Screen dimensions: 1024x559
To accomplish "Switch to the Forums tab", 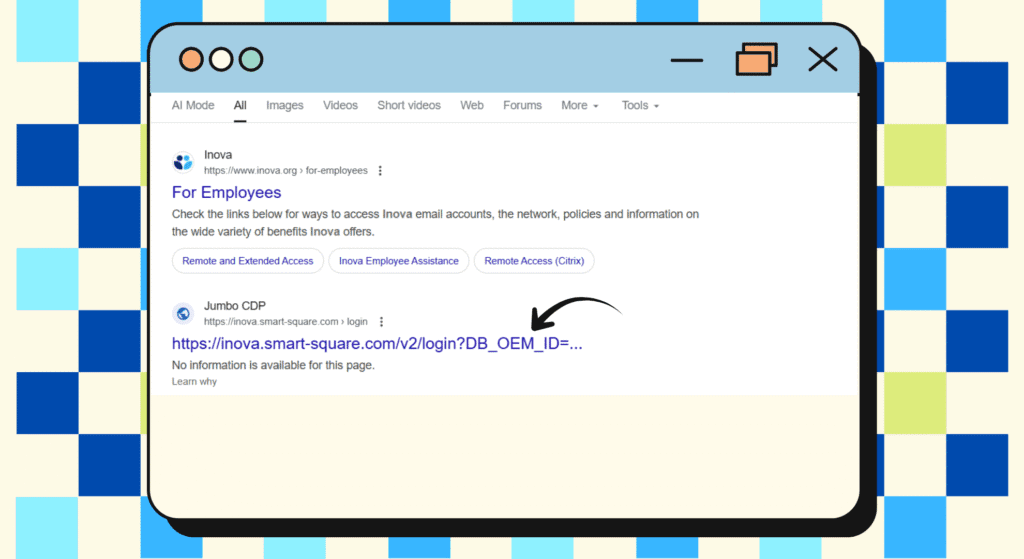I will (522, 105).
